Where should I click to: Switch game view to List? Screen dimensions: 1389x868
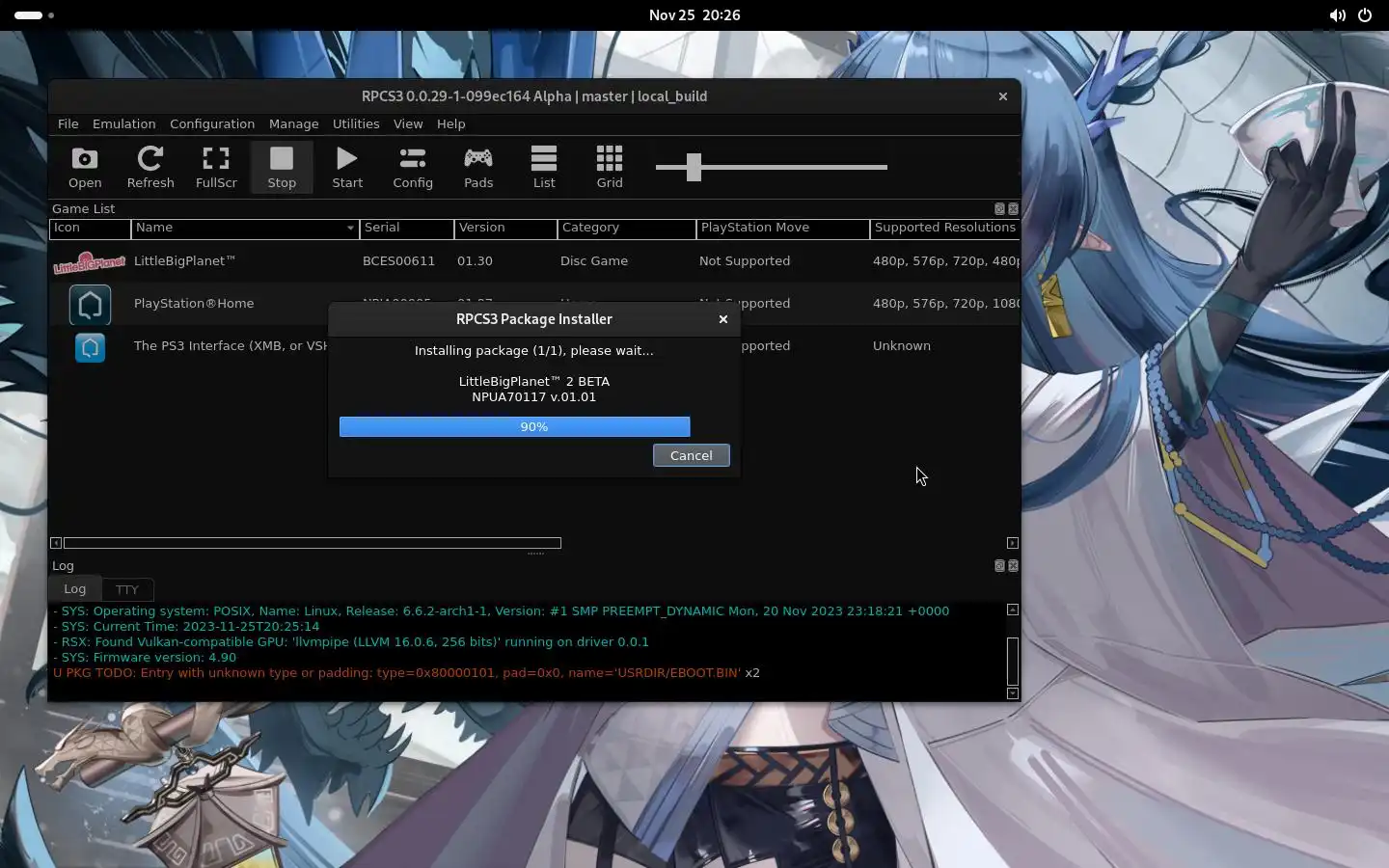point(544,167)
